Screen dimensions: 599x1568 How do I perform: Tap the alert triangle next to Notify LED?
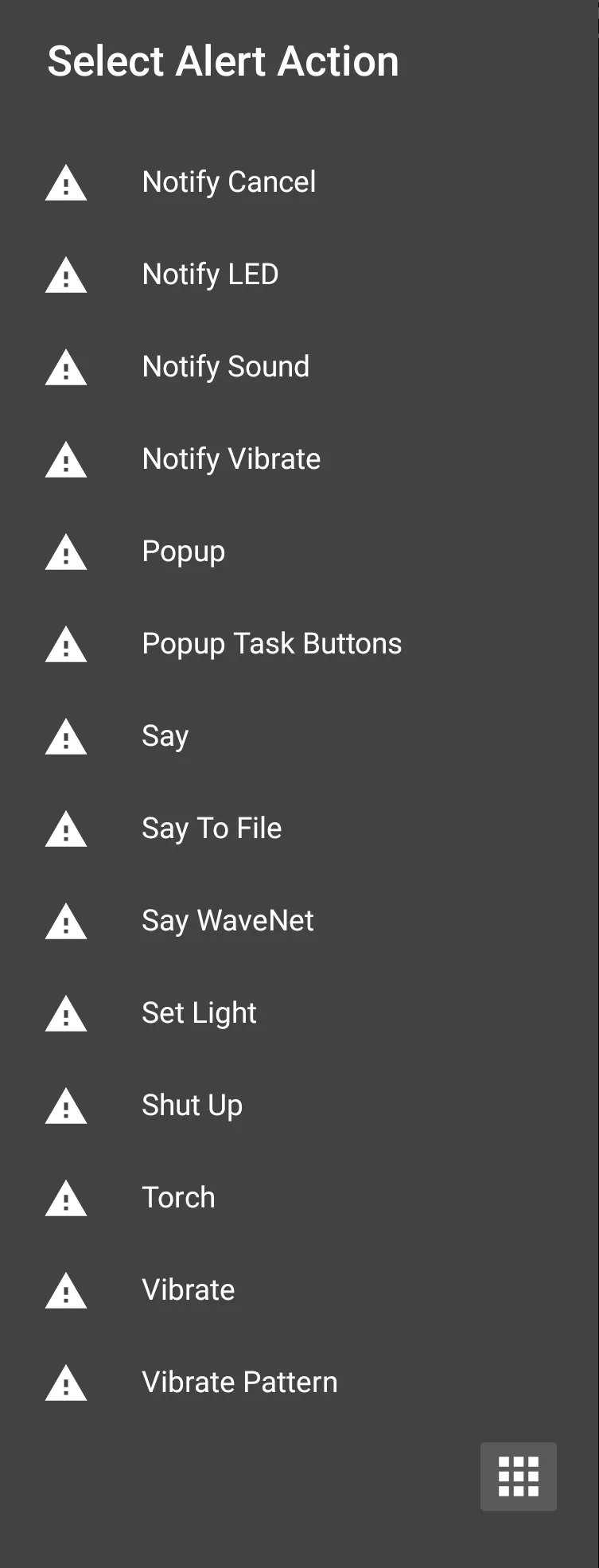[x=66, y=275]
